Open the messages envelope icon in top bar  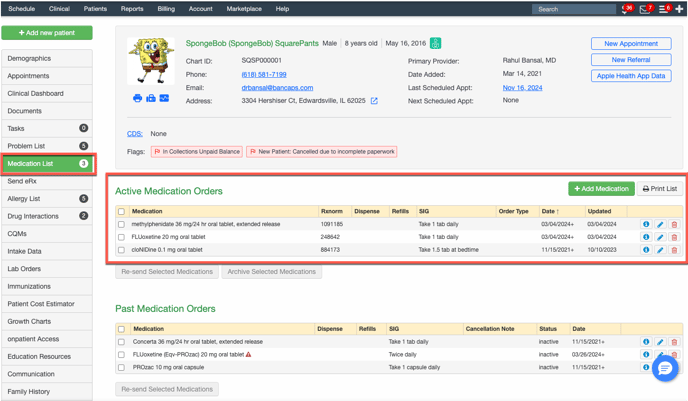644,9
